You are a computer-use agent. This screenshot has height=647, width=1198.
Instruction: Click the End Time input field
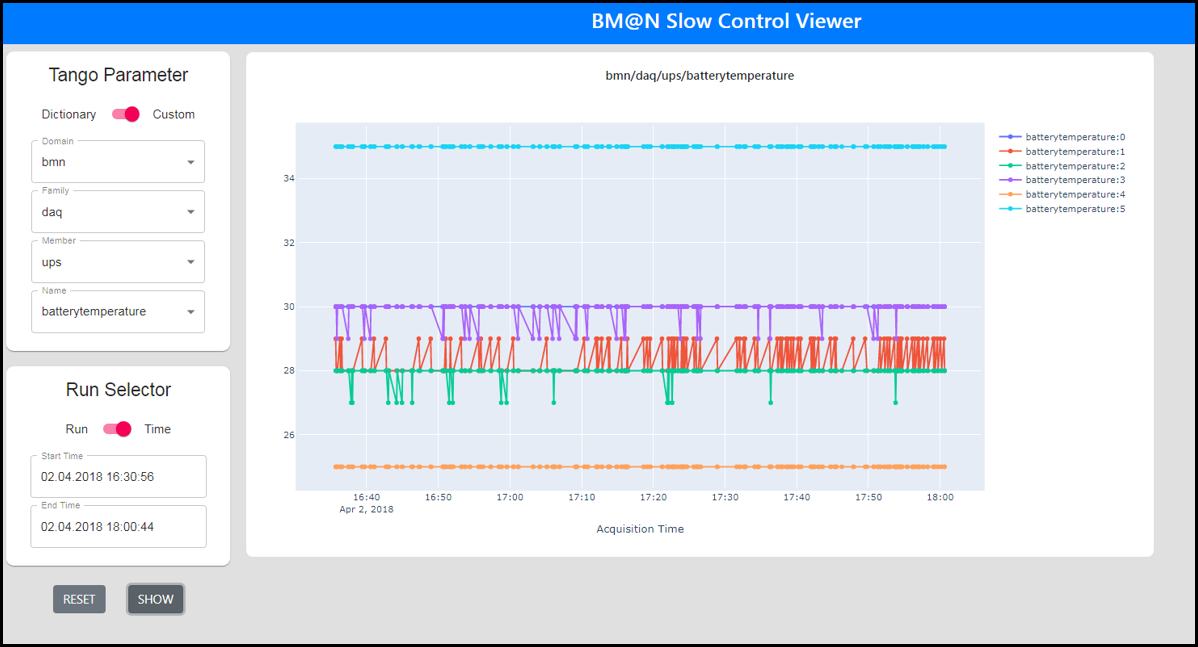pos(118,526)
